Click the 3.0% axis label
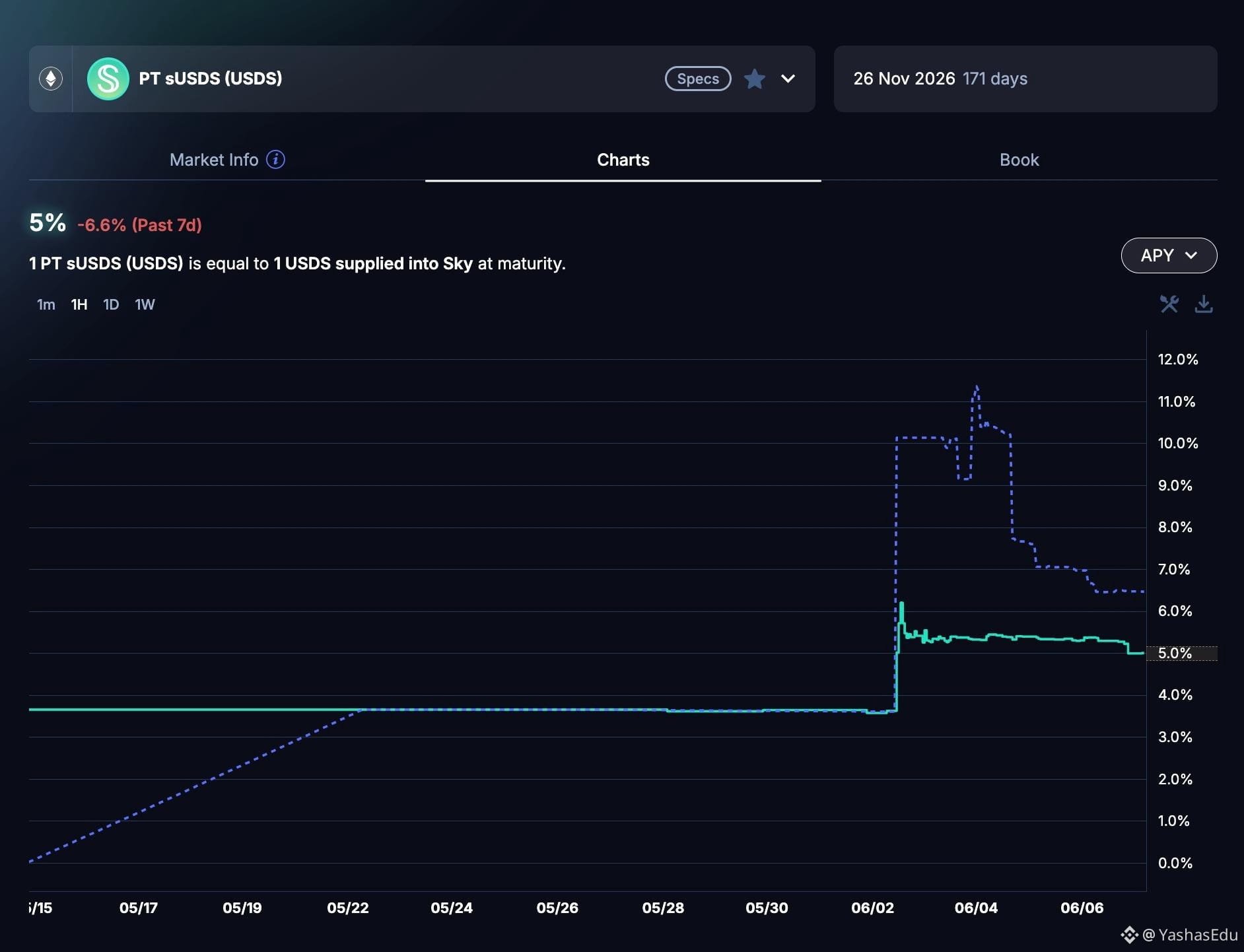1244x952 pixels. pos(1175,737)
